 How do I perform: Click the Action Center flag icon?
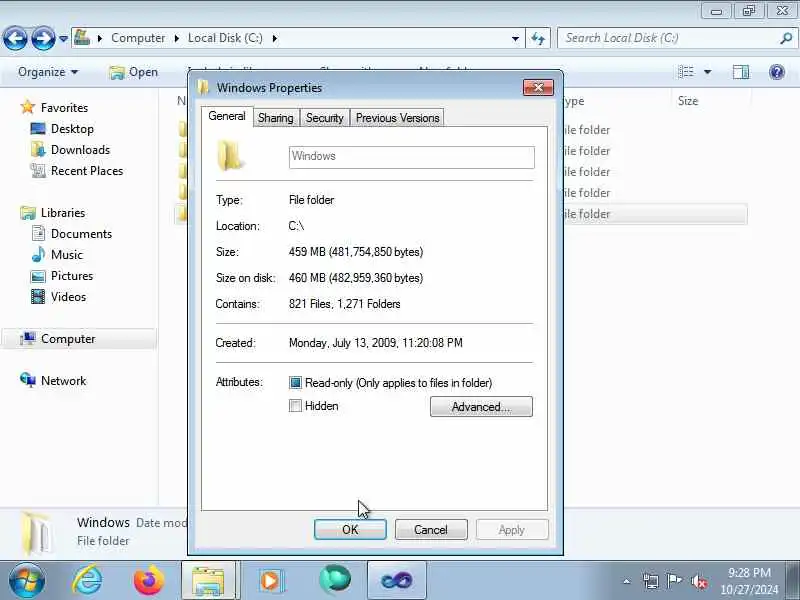[x=674, y=581]
